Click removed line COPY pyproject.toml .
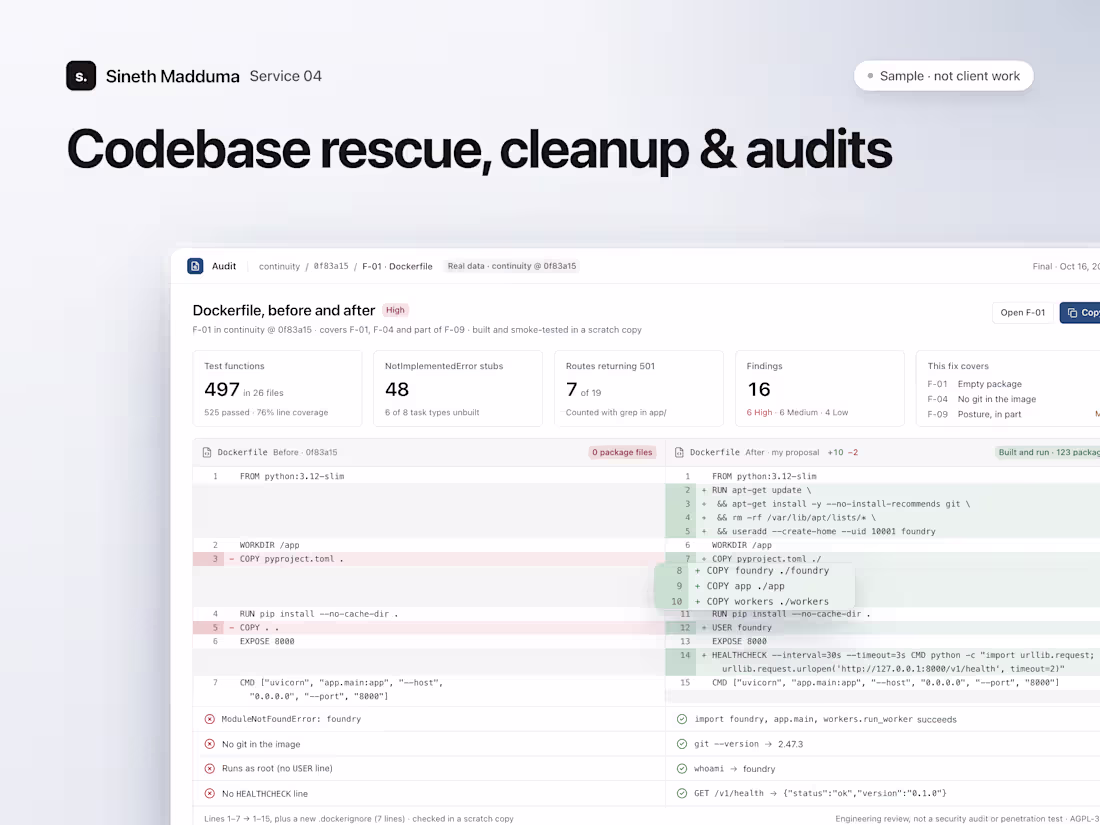The width and height of the screenshot is (1100, 825). (429, 559)
